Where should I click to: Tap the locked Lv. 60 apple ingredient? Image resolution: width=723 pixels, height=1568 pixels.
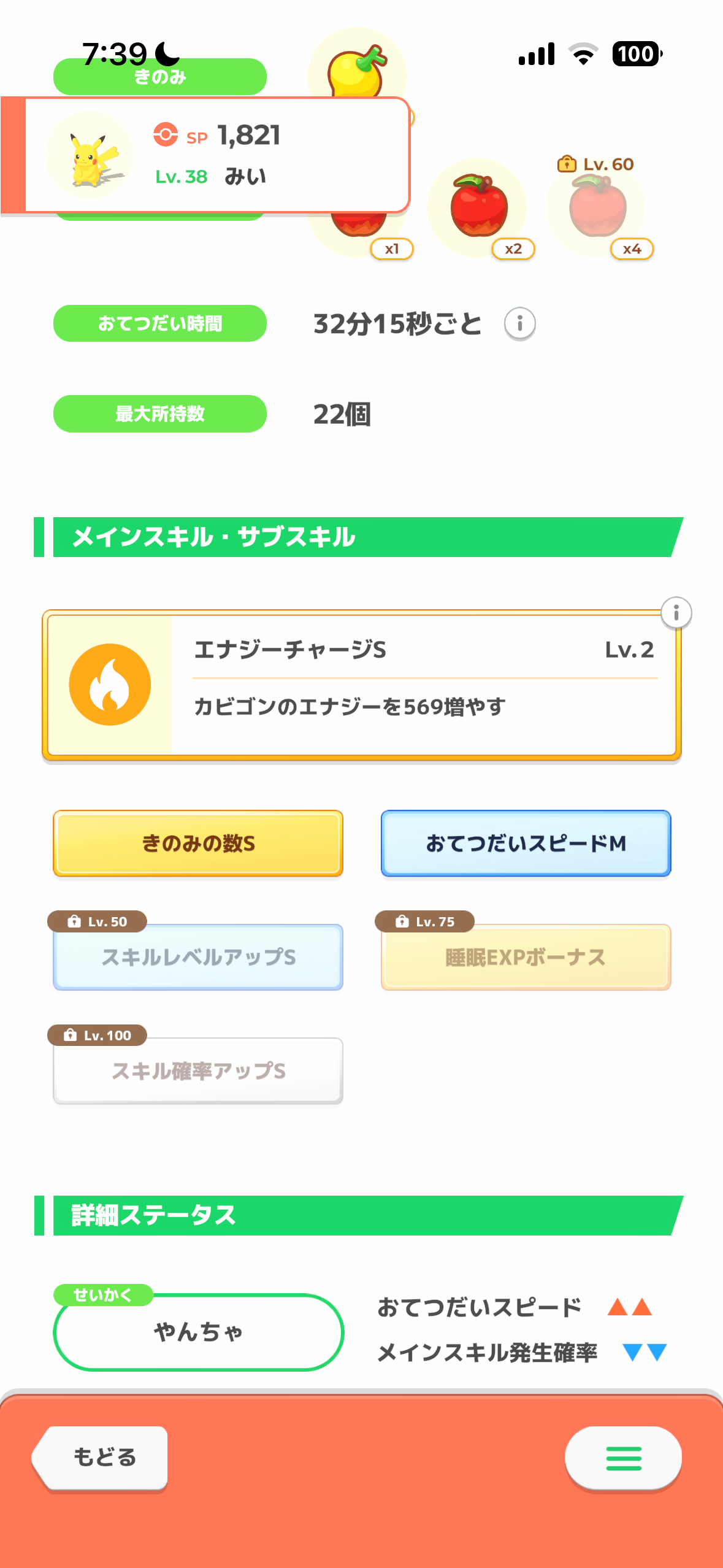[597, 207]
